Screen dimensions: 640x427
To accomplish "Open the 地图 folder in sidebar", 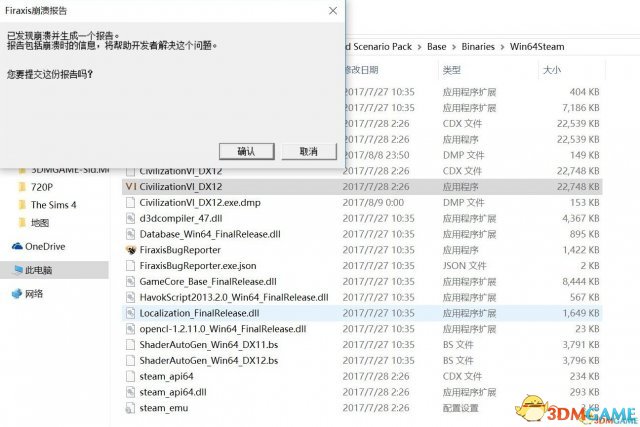I will pos(40,222).
